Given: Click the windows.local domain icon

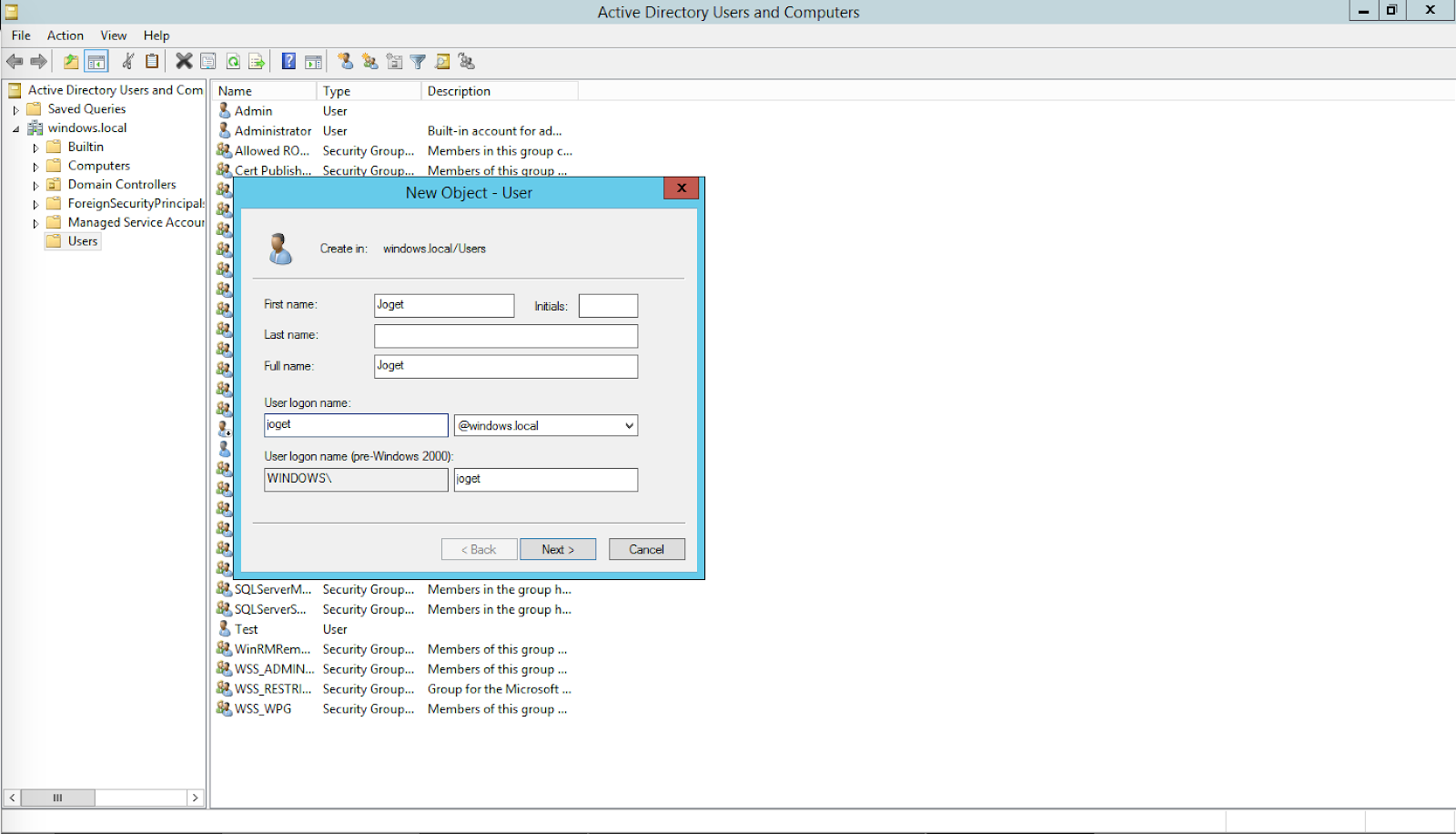Looking at the screenshot, I should pos(35,127).
